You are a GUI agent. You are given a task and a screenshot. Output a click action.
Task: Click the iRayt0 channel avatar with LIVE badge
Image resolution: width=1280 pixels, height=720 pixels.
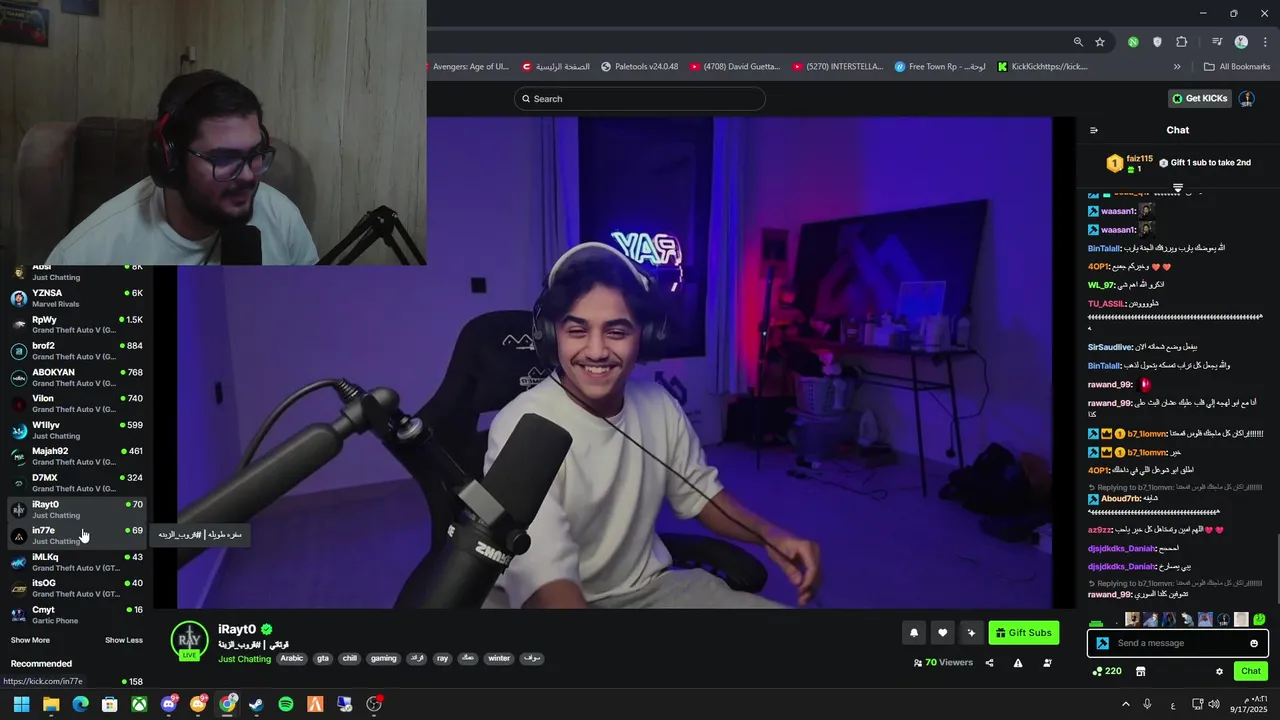click(189, 641)
